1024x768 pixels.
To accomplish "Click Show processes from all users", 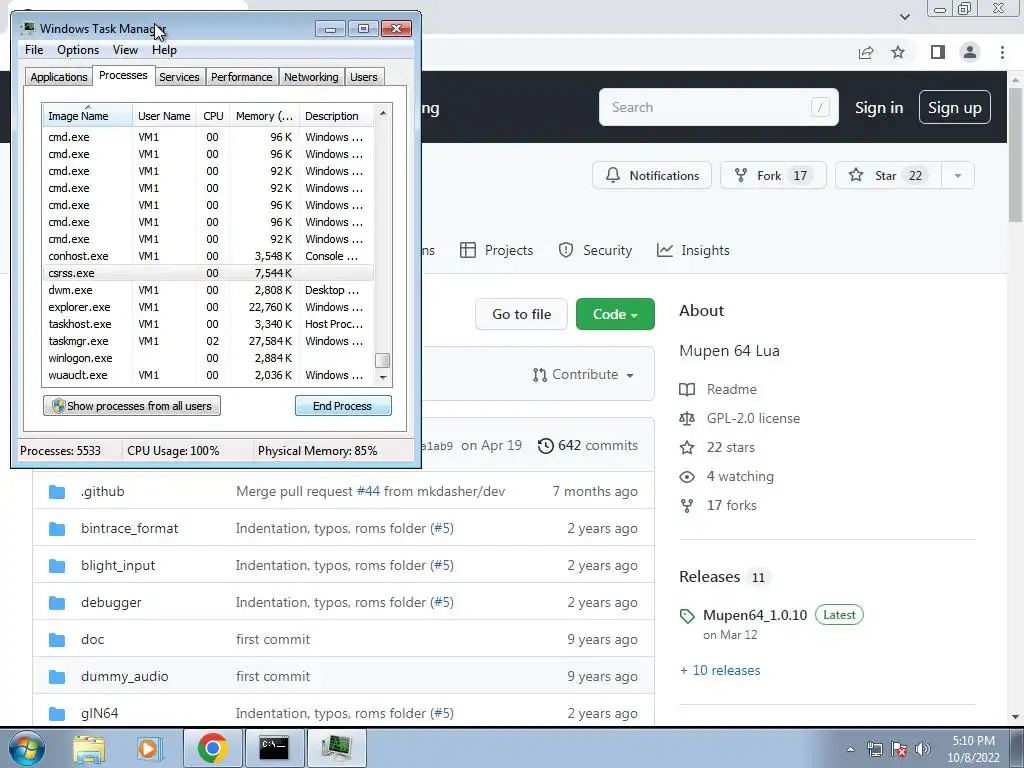I will [x=132, y=406].
